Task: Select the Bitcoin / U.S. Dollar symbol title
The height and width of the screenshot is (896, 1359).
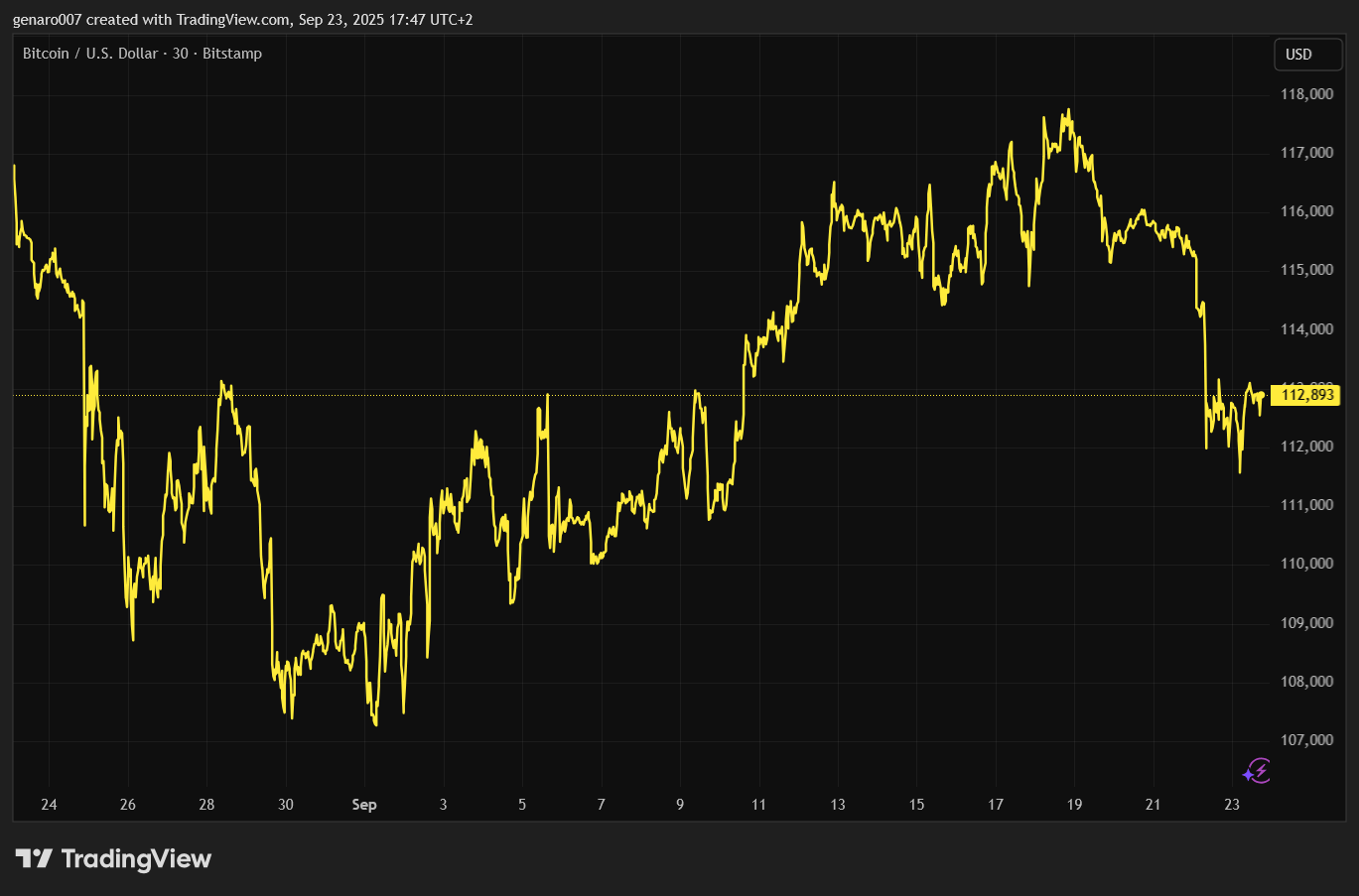Action: click(90, 54)
